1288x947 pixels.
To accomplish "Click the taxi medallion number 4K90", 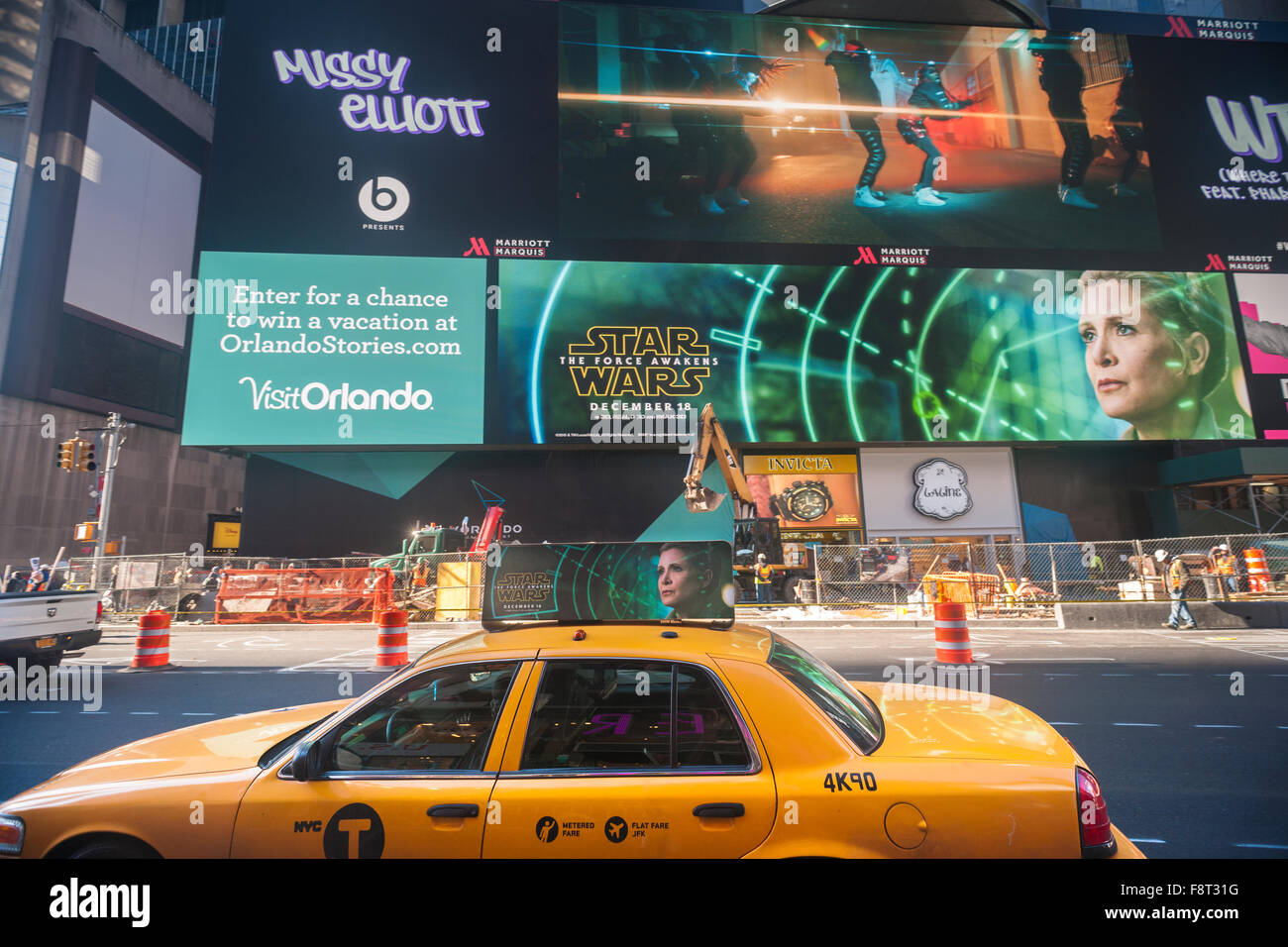I will tap(849, 782).
